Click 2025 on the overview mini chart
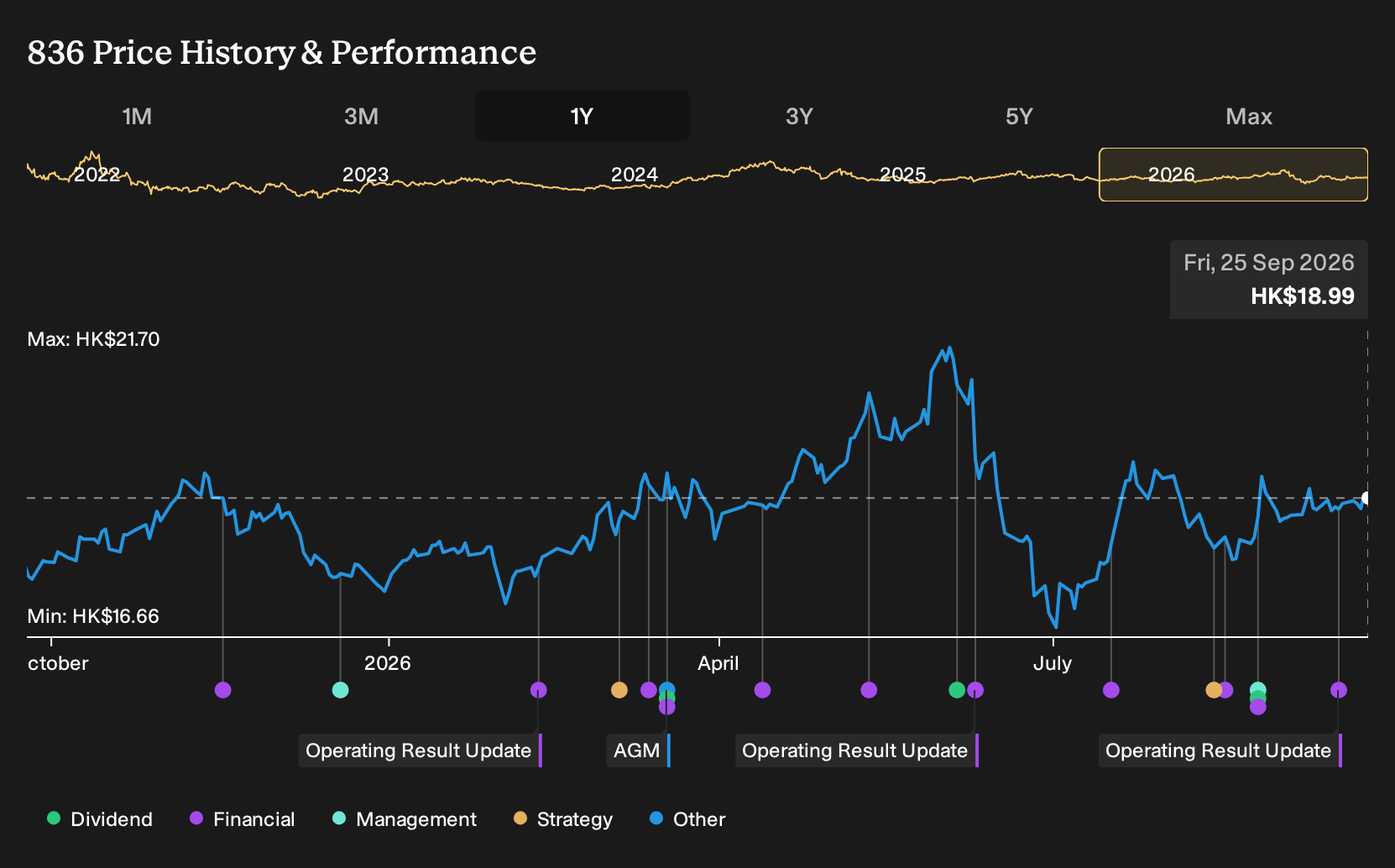 [x=902, y=175]
